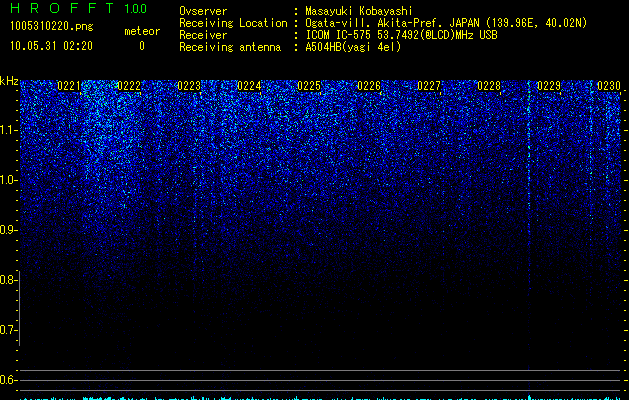This screenshot has width=629, height=400.
Task: Click the meteor count label
Action: pos(142,31)
